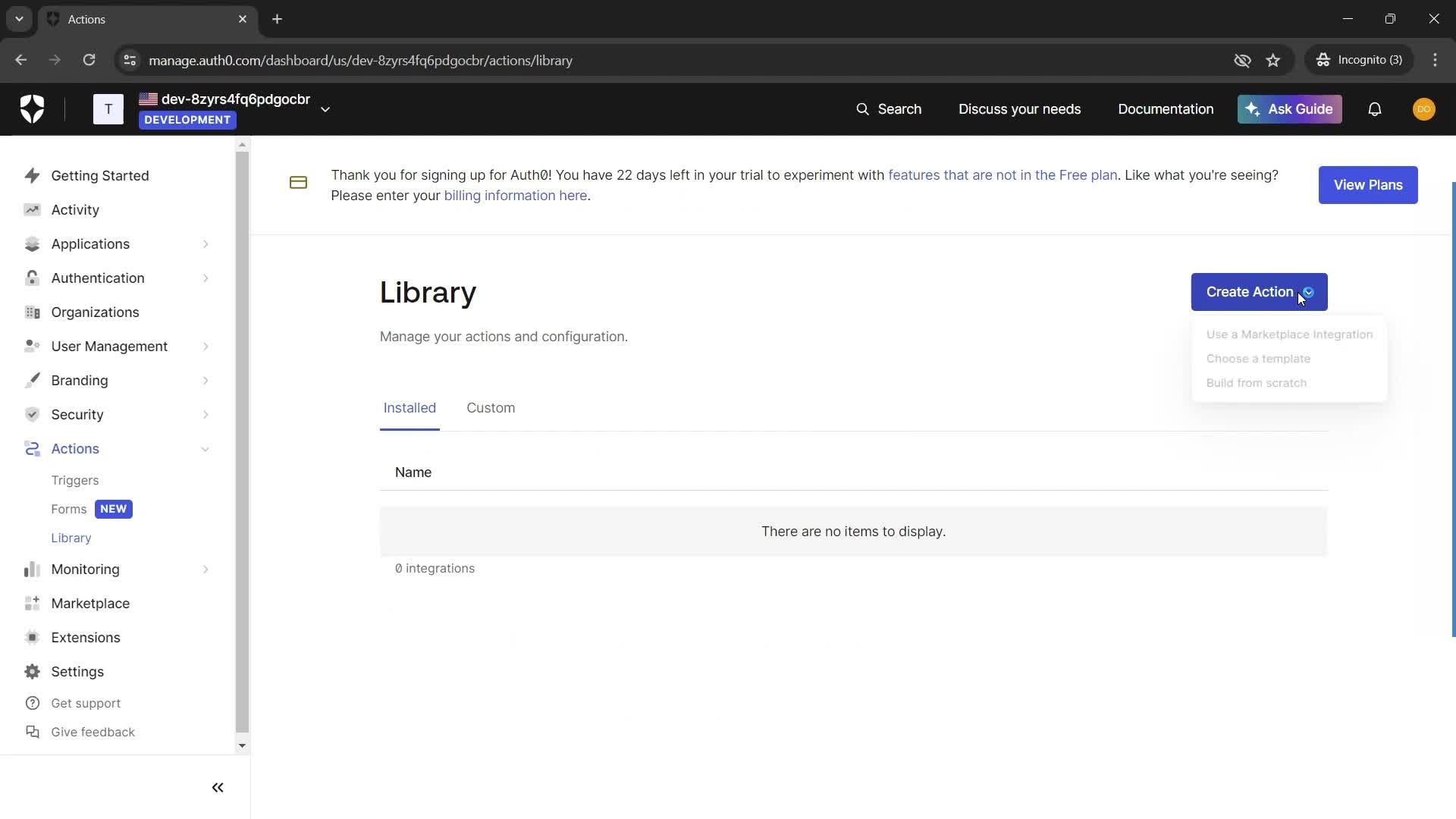This screenshot has height=819, width=1456.
Task: Open the notifications bell
Action: click(1374, 109)
